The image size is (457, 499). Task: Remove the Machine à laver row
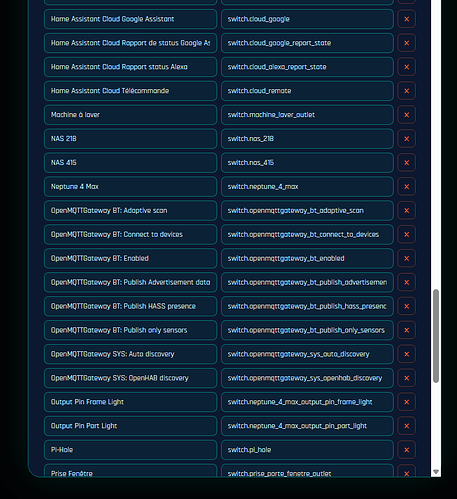(406, 115)
